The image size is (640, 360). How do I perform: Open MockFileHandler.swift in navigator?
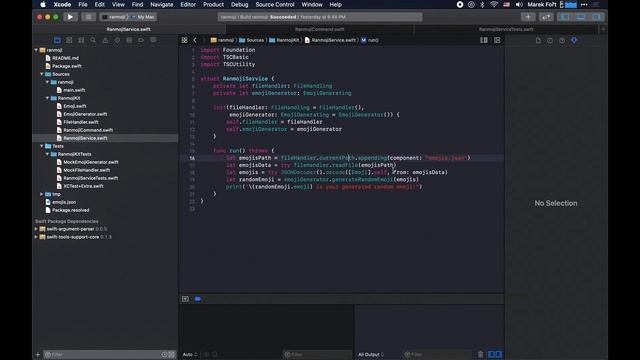coord(87,170)
